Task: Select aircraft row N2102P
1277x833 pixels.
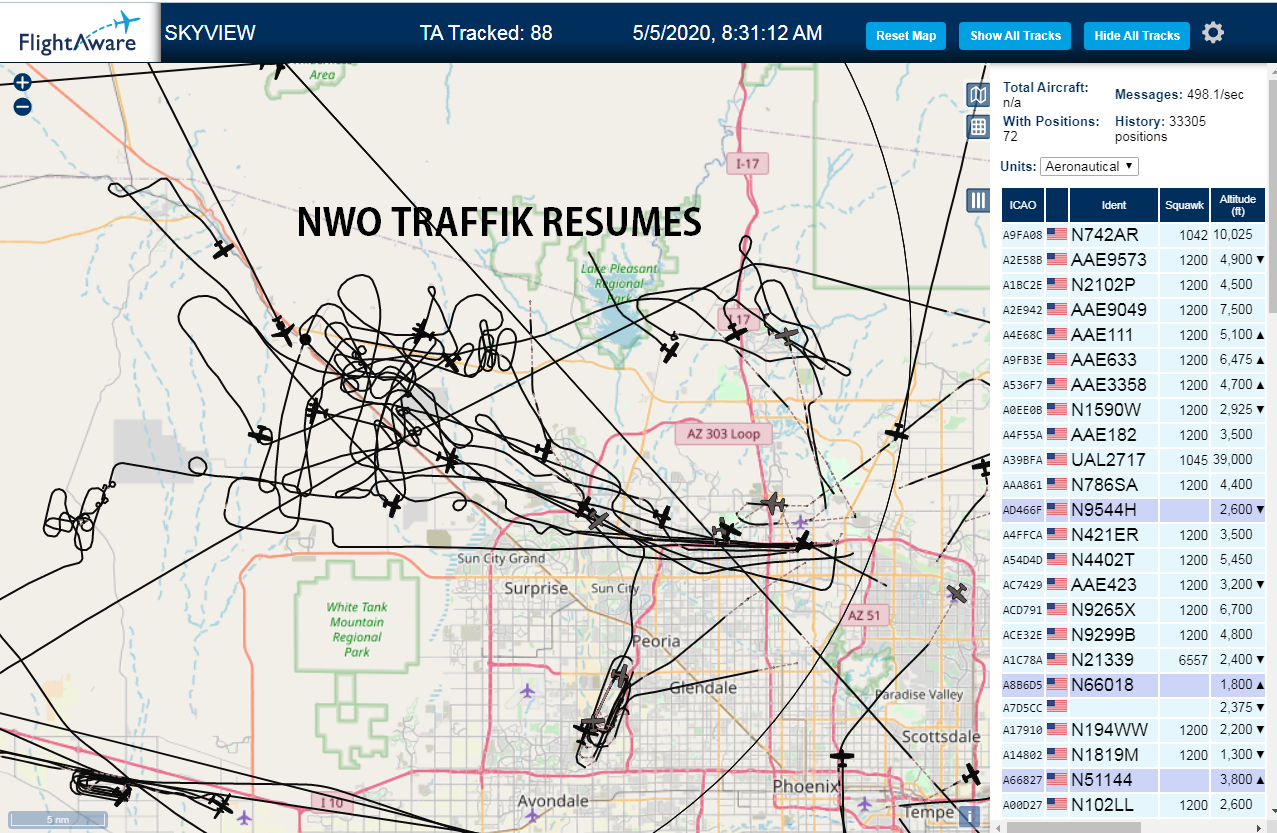Action: (1133, 285)
